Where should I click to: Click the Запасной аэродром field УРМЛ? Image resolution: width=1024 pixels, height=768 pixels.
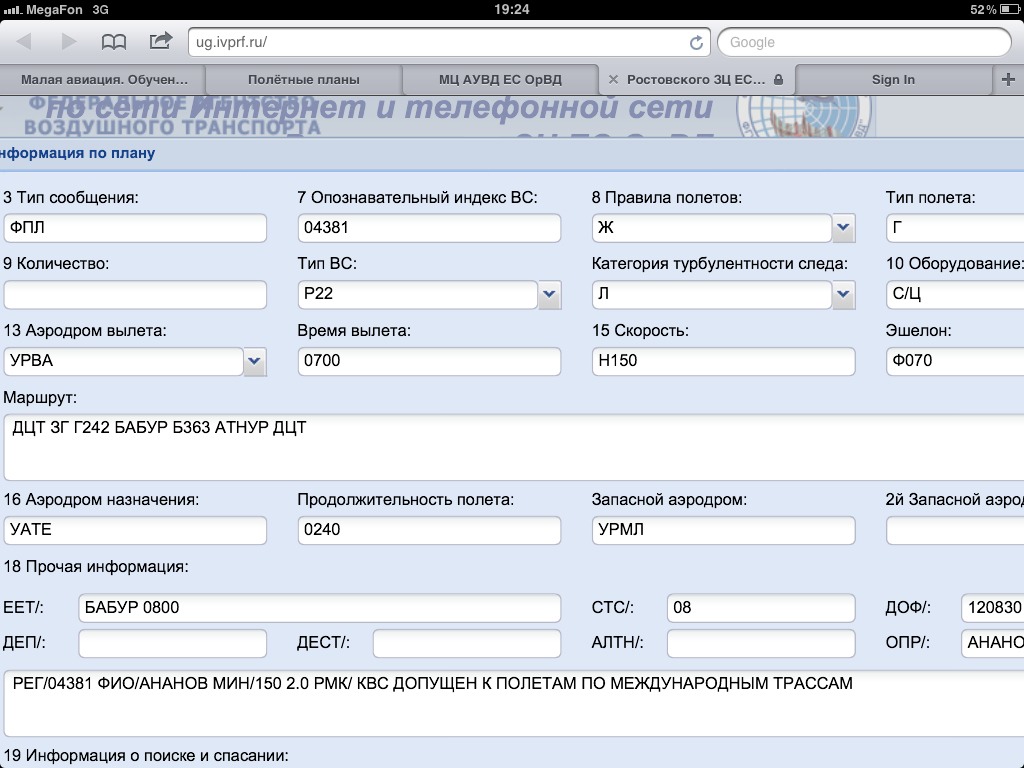(723, 530)
